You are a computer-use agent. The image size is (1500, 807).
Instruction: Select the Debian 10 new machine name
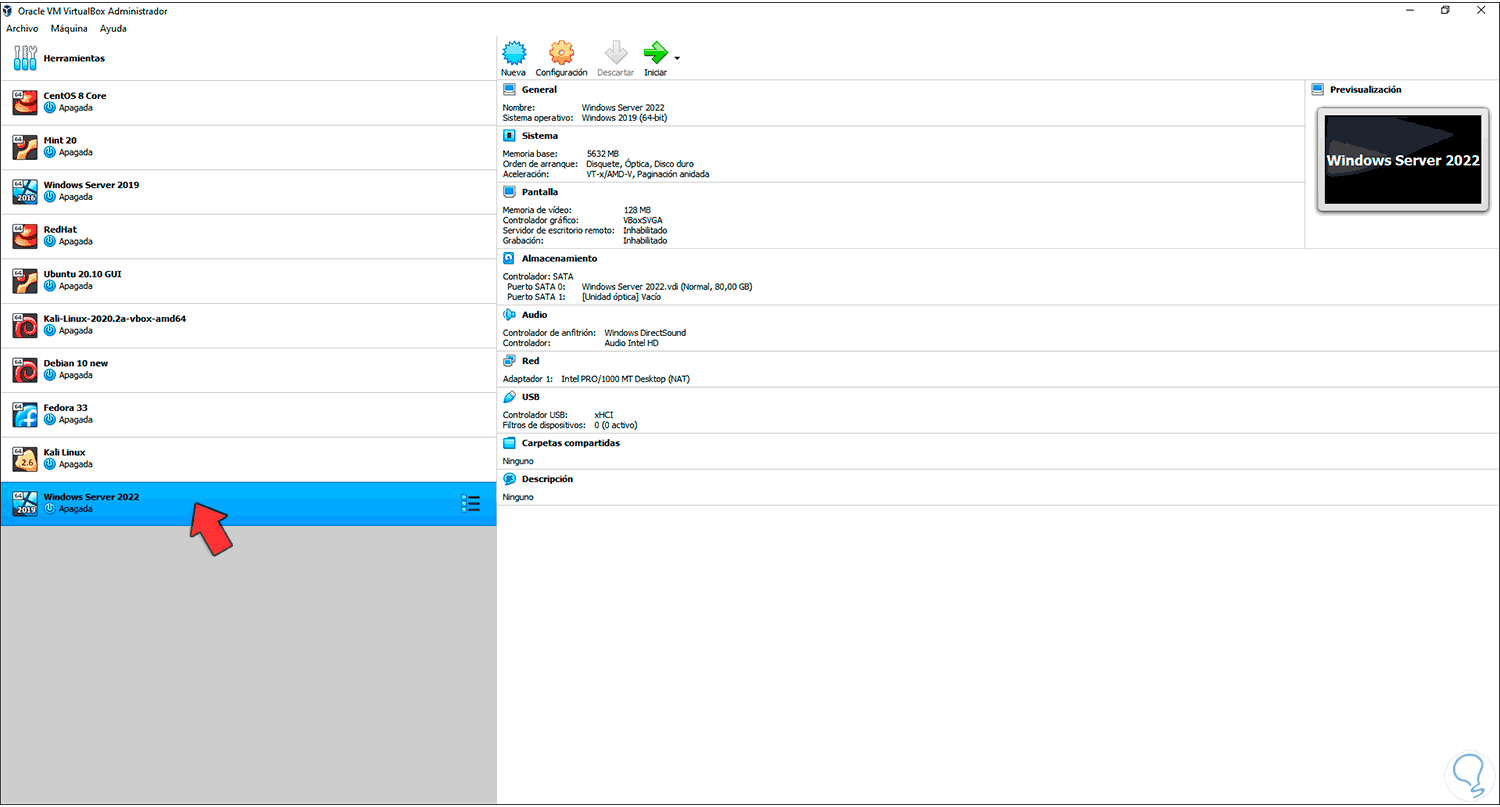click(76, 363)
